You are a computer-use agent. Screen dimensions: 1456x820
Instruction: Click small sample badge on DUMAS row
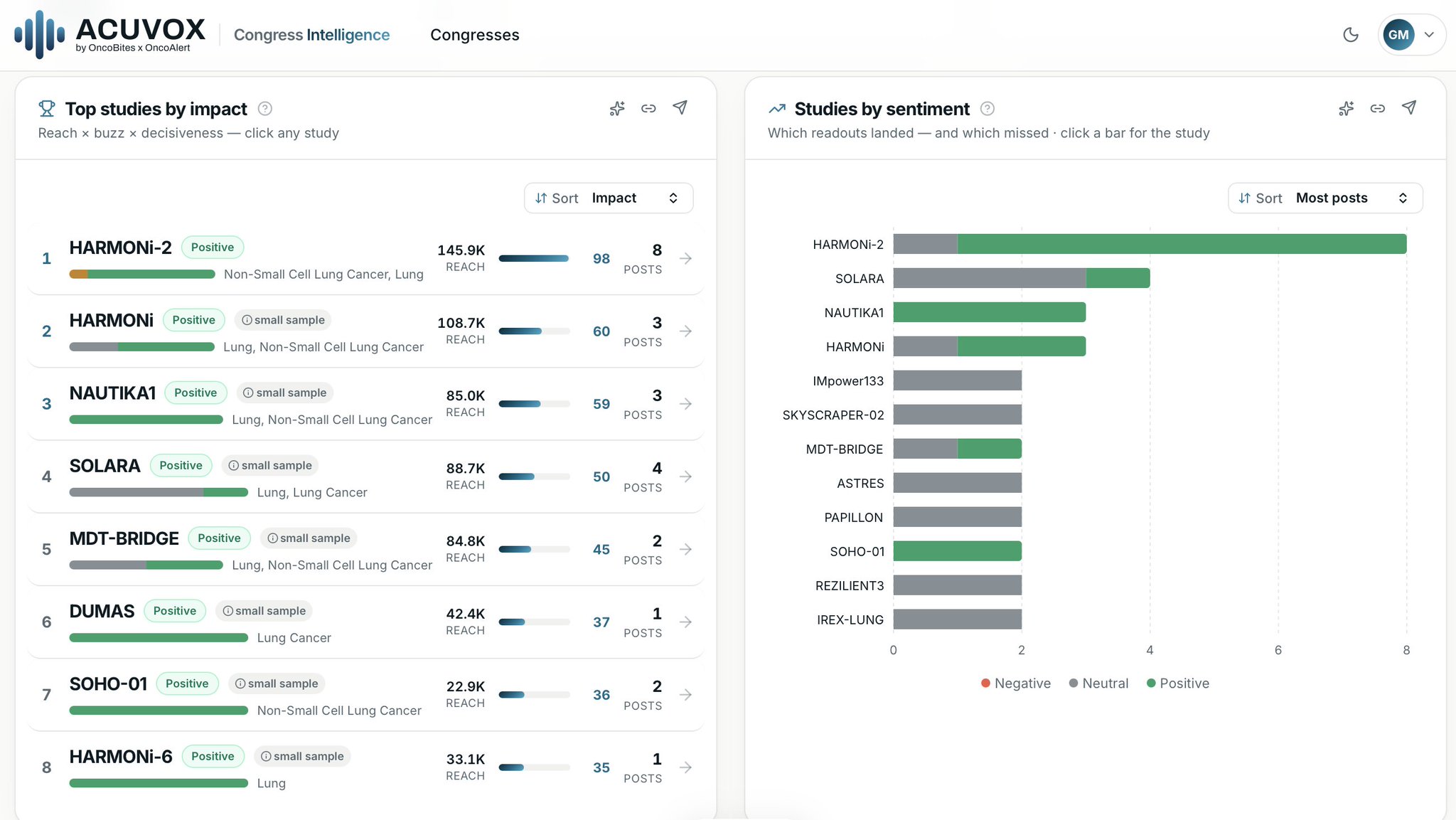[x=264, y=611]
